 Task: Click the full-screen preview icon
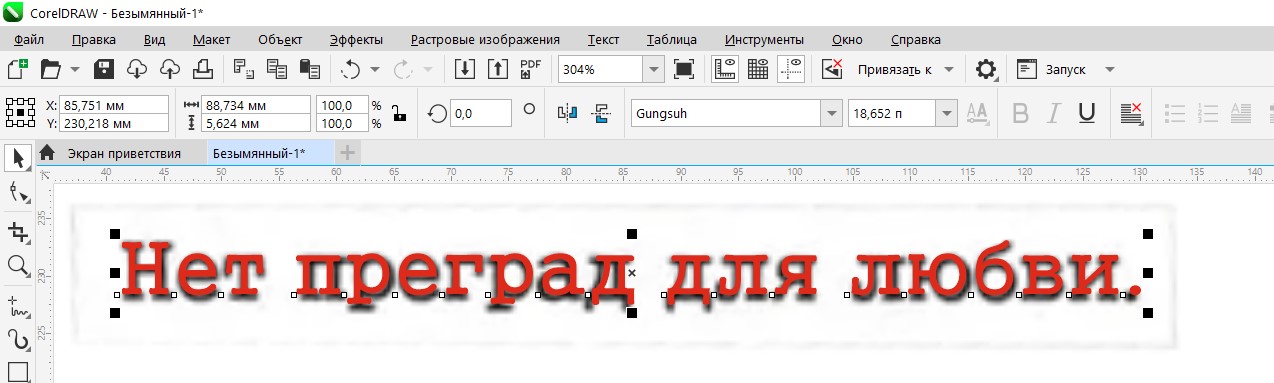coord(684,69)
